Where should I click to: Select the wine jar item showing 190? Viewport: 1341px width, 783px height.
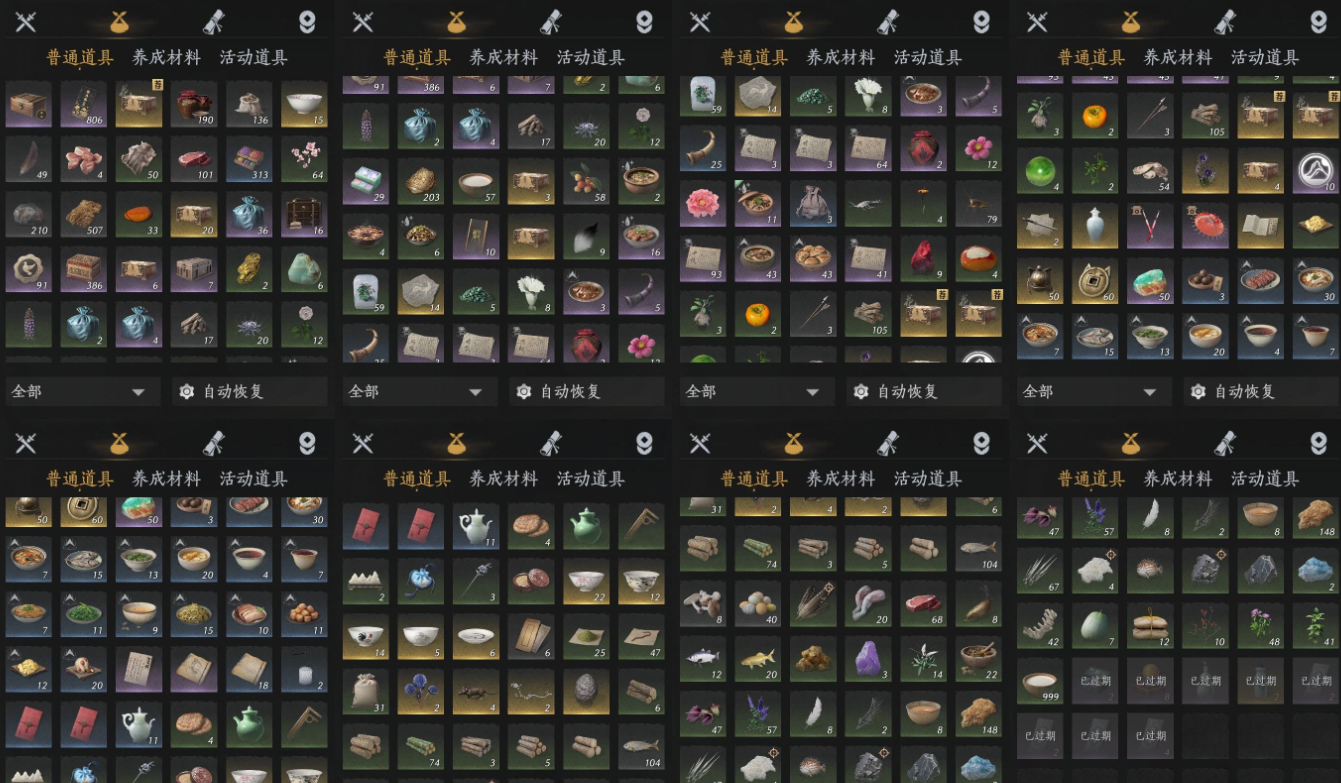(x=194, y=104)
